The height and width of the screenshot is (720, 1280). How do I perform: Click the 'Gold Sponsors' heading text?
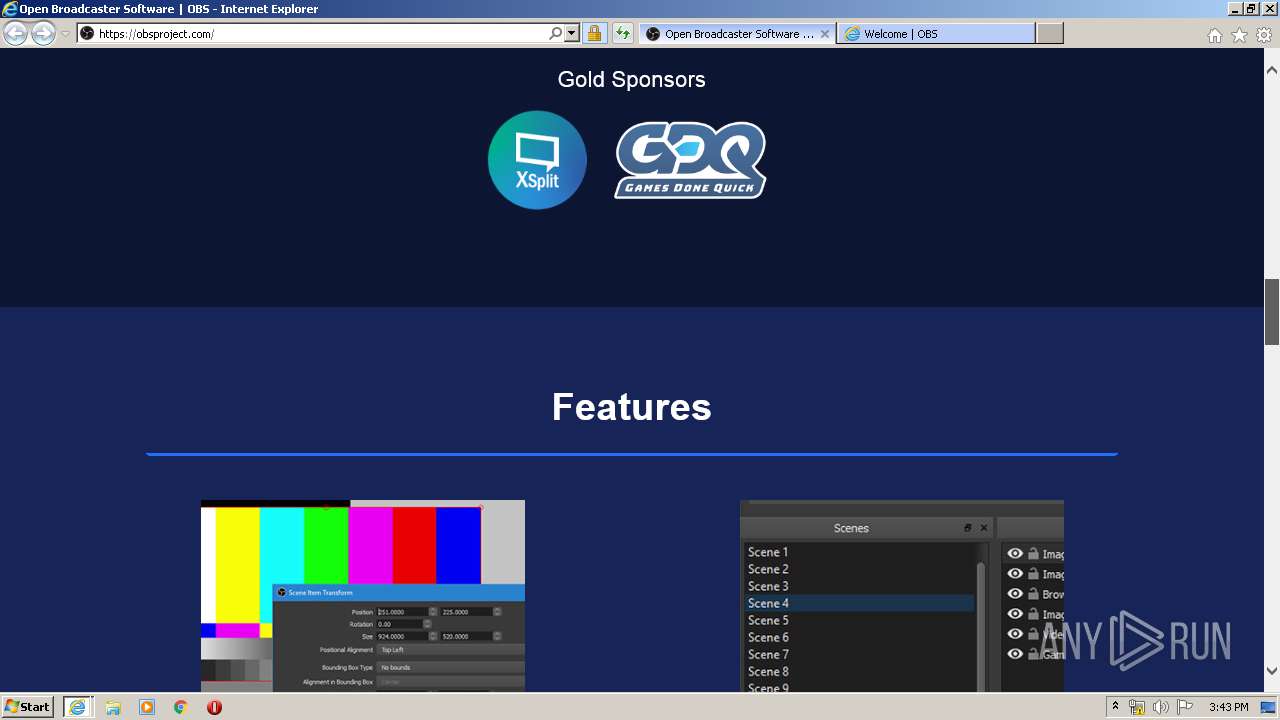[x=632, y=79]
